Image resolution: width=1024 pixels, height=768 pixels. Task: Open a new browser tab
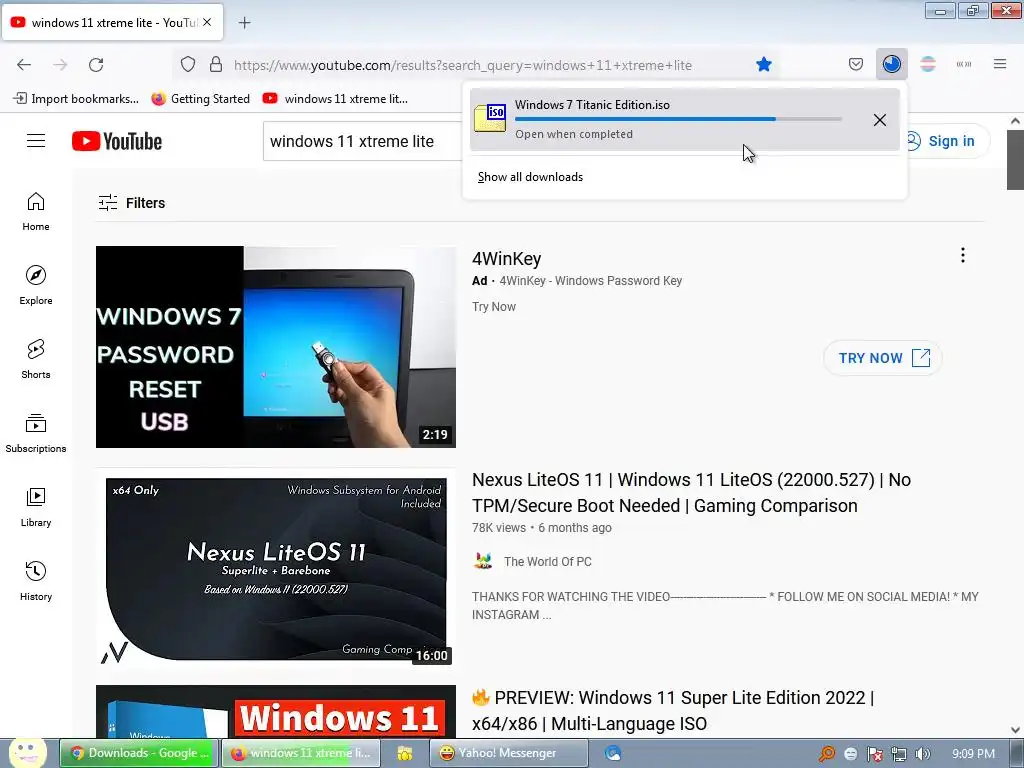[244, 23]
